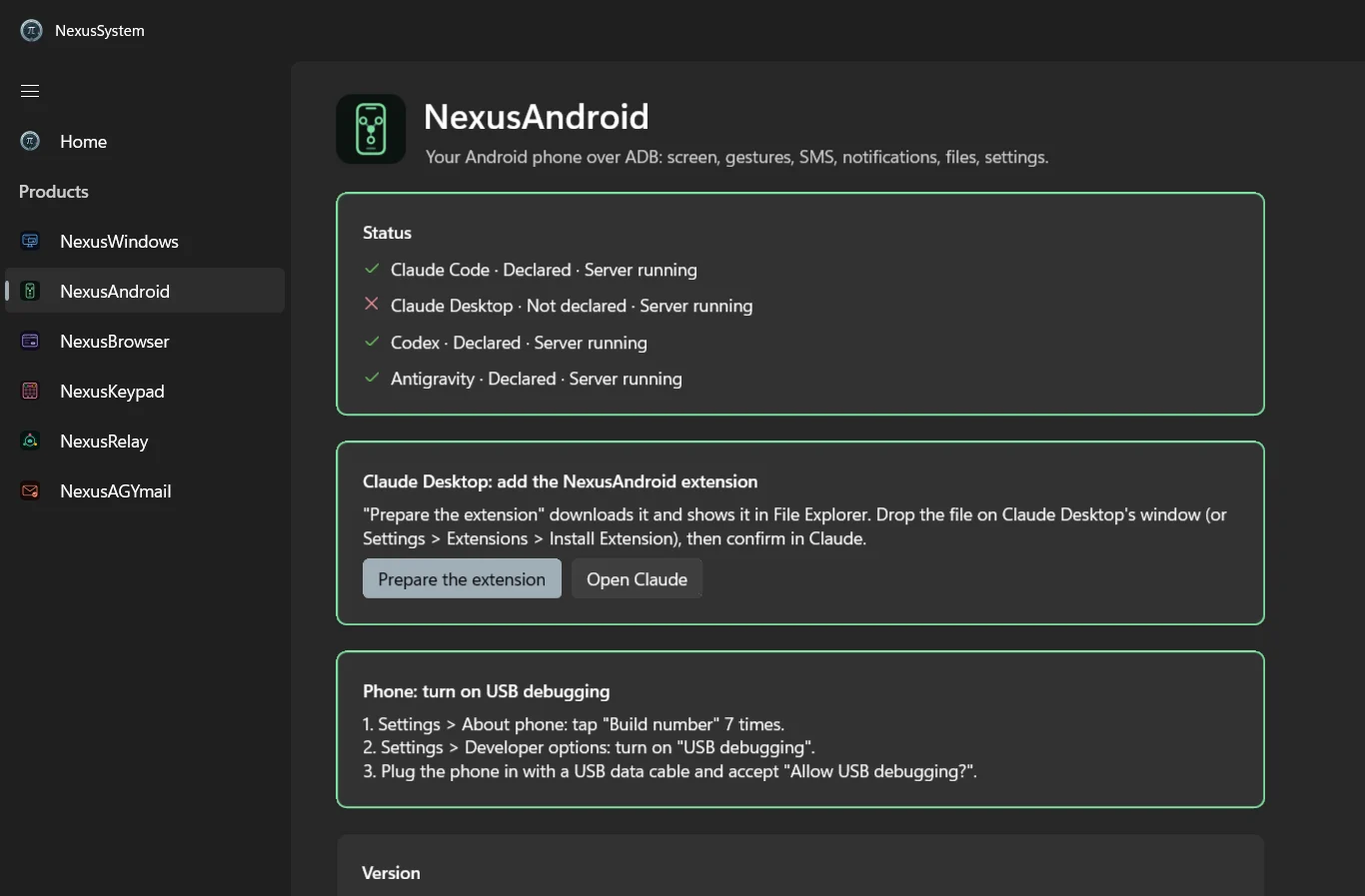
Task: Click the NexusAGYmail envelope icon
Action: click(x=30, y=490)
